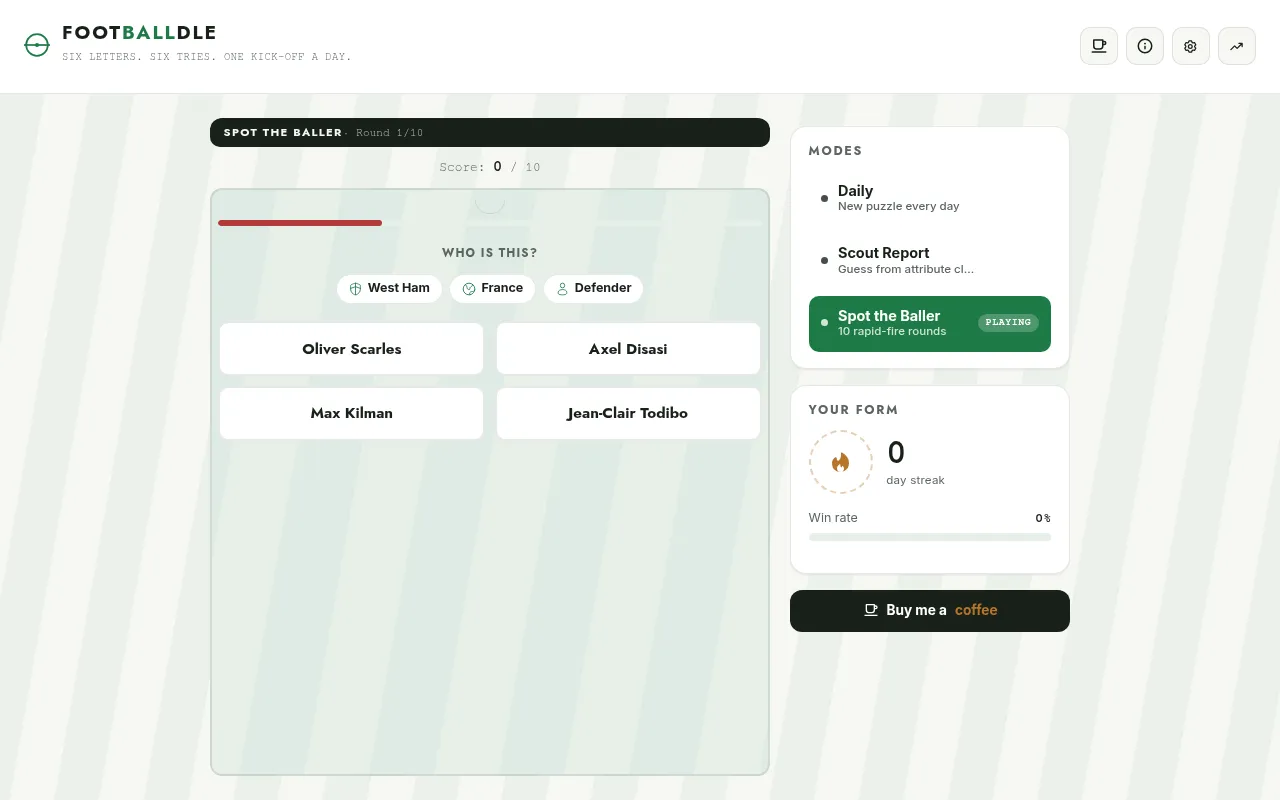1280x800 pixels.
Task: Click the cup icon in Buy me a coffee
Action: [x=871, y=610]
